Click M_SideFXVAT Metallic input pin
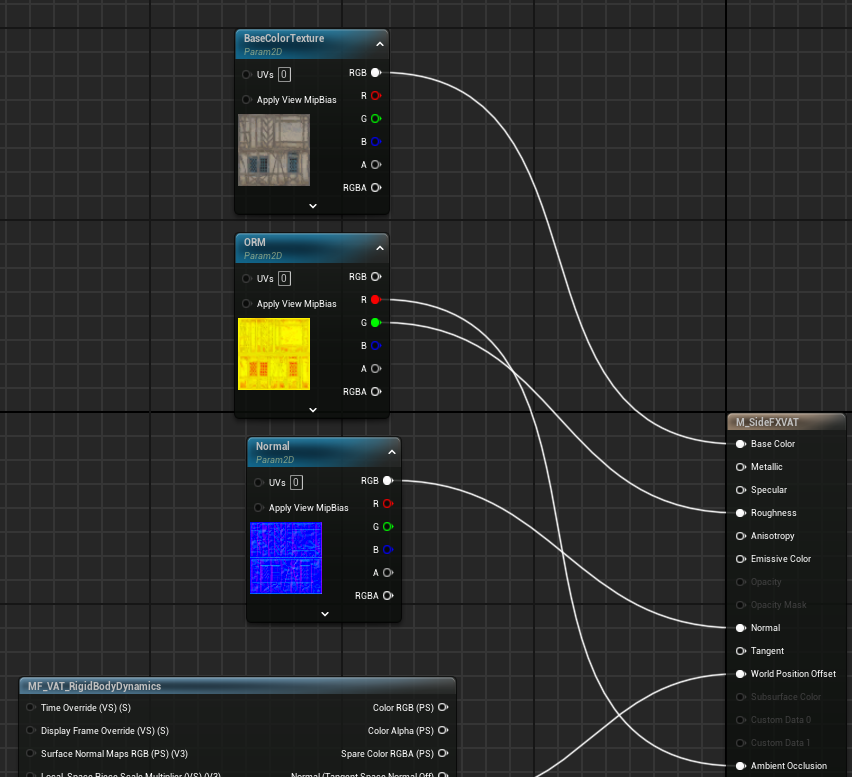The image size is (852, 777). click(x=741, y=467)
